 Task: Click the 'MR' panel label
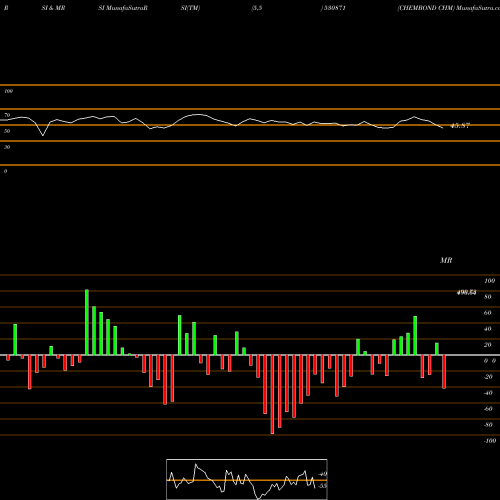pos(446,260)
